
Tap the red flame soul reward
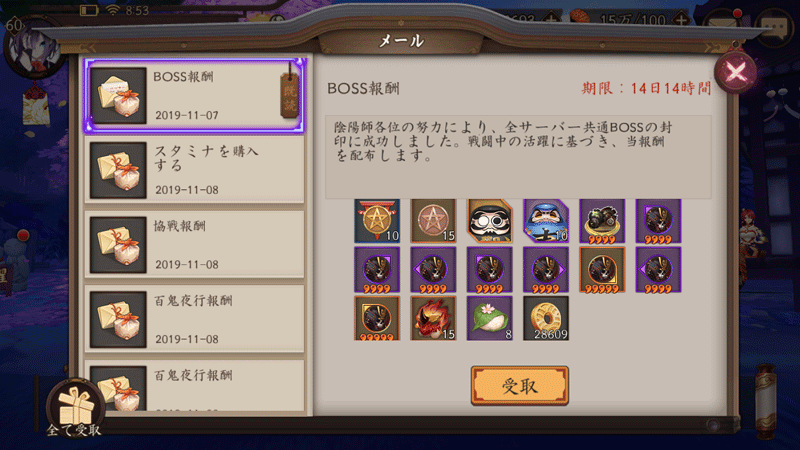pos(433,318)
